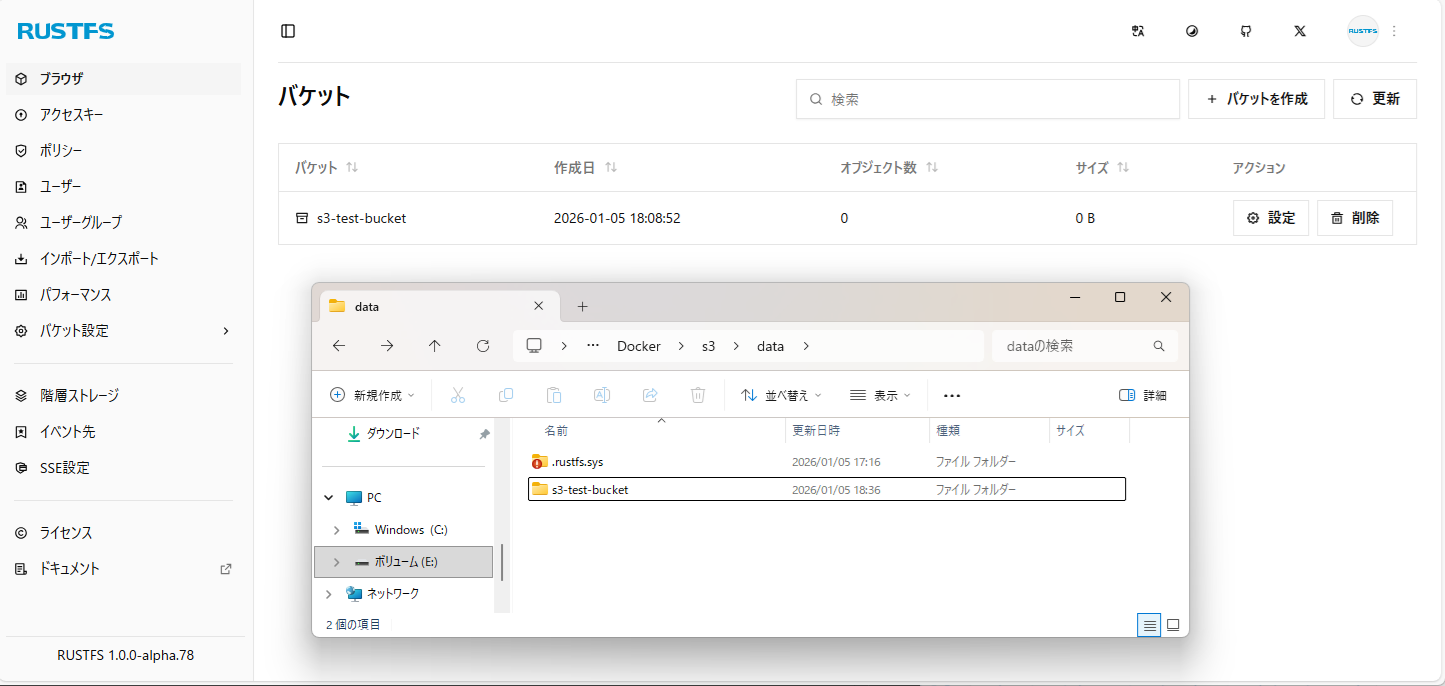Toggle the sidebar collapse icon
Viewport: 1445px width, 686px height.
pos(288,31)
